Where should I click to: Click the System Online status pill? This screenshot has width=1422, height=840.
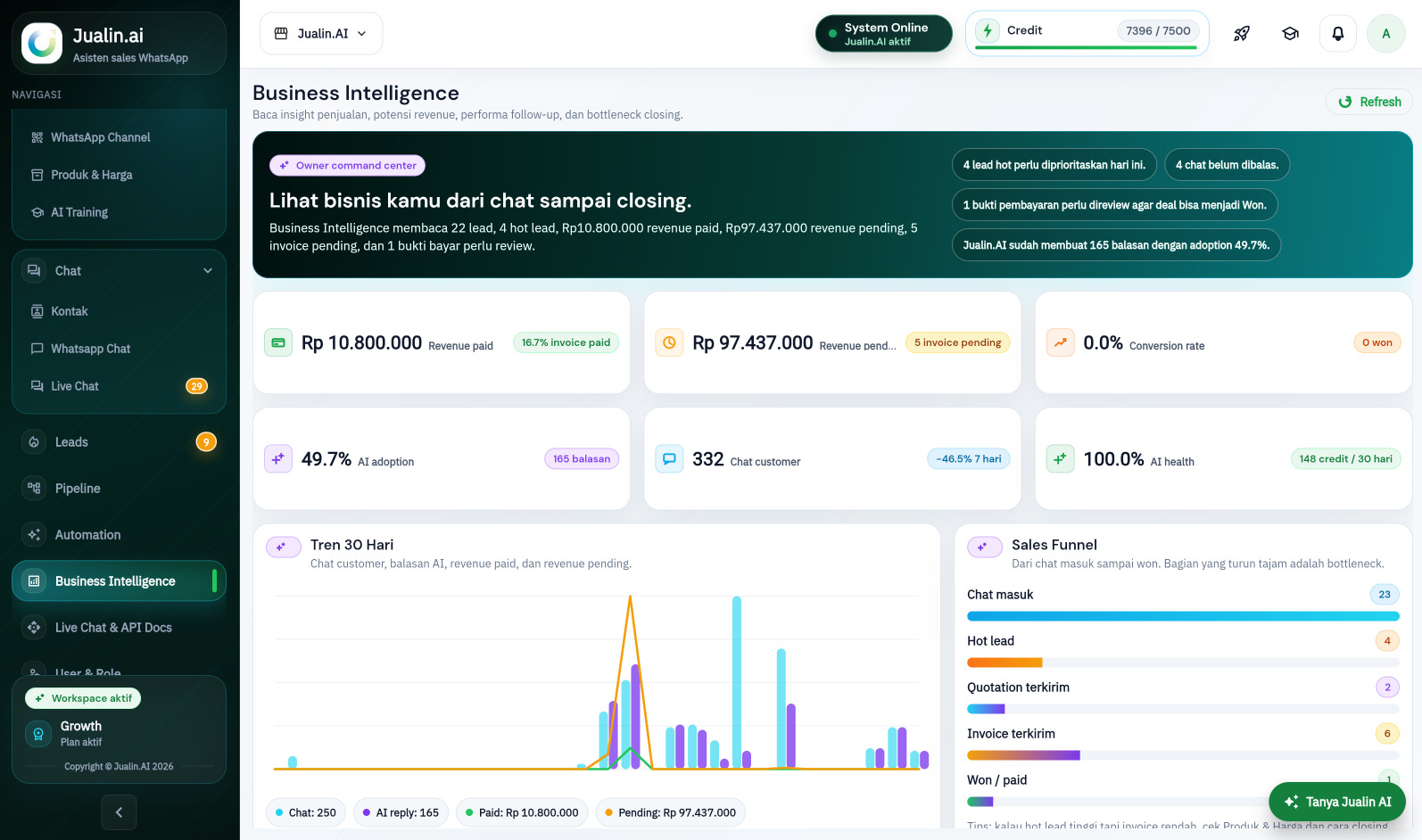point(884,34)
